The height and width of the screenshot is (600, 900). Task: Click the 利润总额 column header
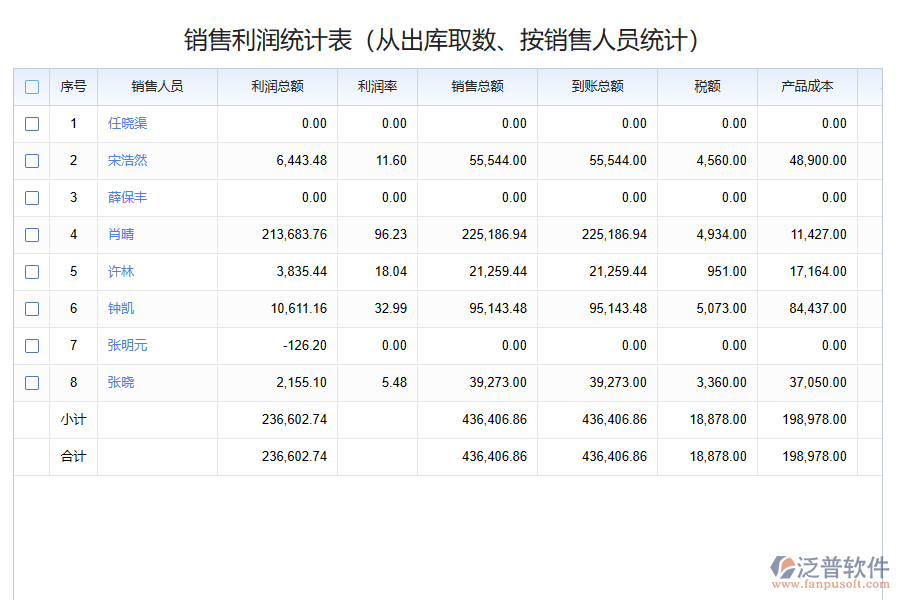tap(276, 87)
